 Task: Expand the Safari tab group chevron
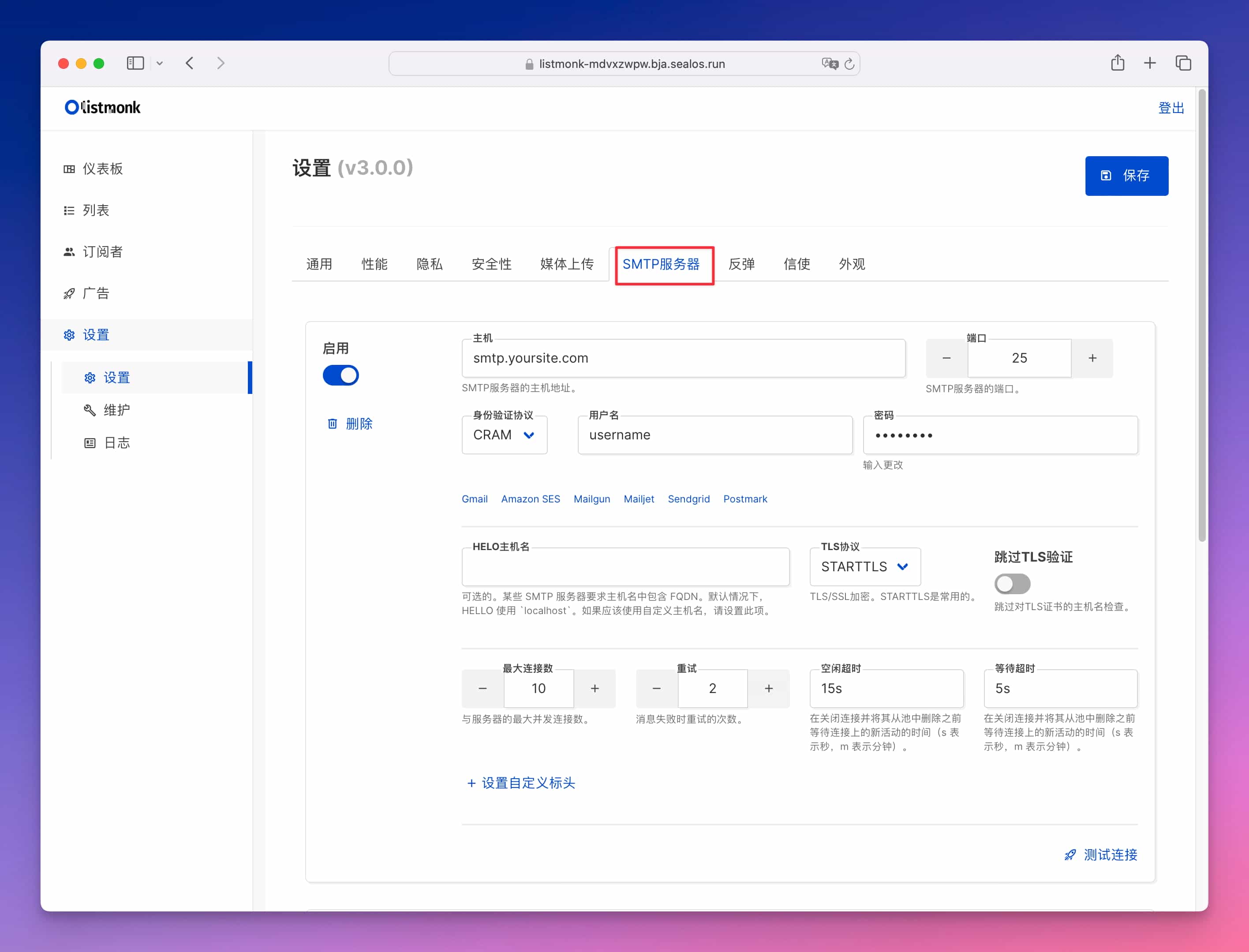click(160, 63)
